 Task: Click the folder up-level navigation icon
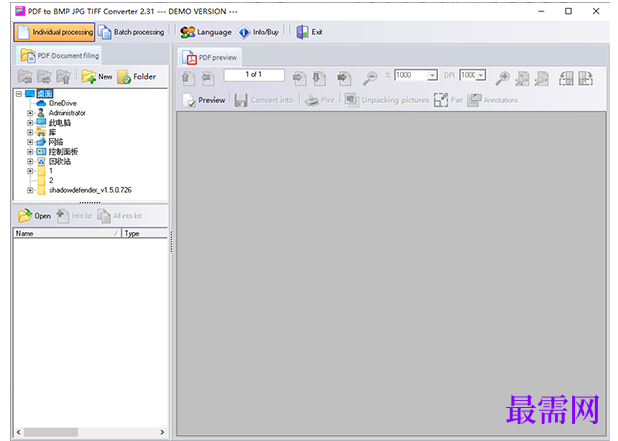(63, 76)
